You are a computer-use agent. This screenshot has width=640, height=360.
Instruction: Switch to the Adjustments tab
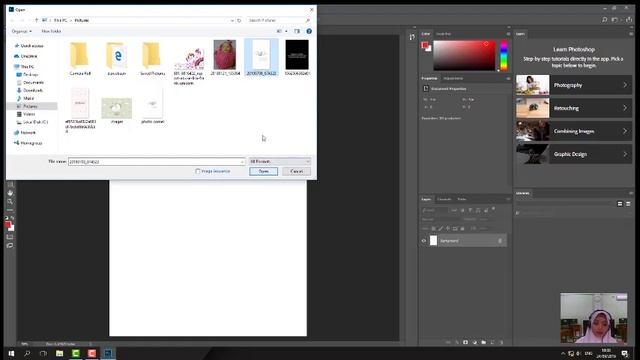[453, 78]
